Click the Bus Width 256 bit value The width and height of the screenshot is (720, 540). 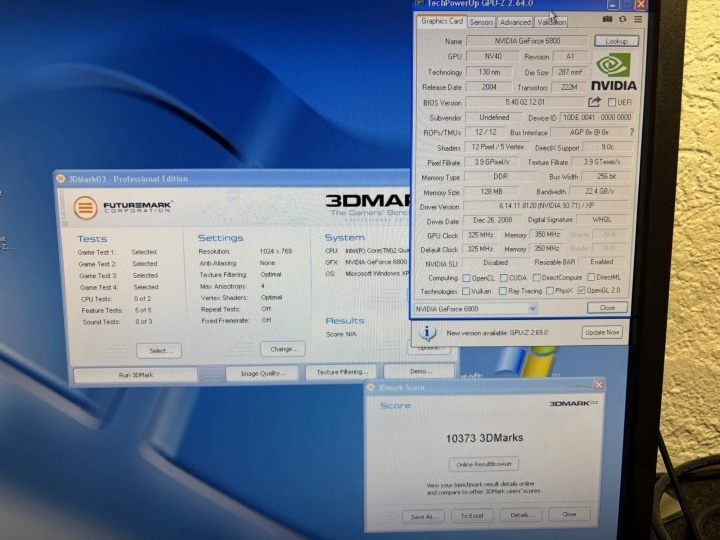tap(606, 176)
